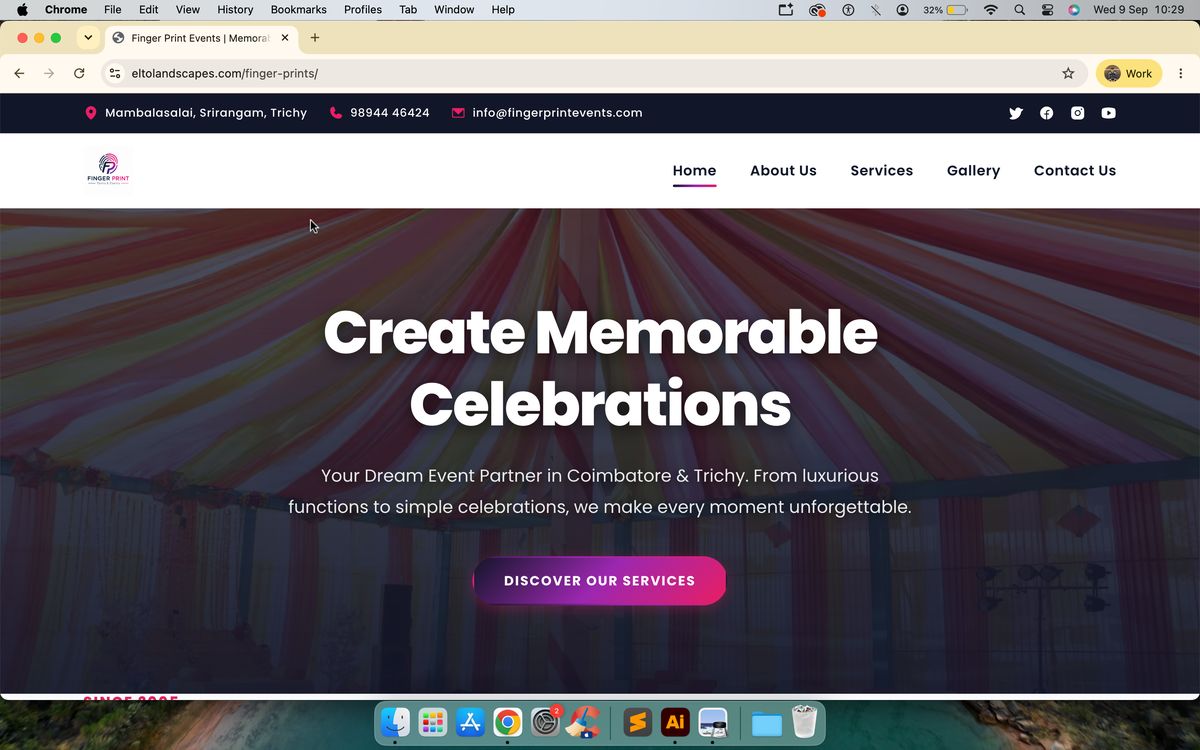Image resolution: width=1200 pixels, height=750 pixels.
Task: Open CCleaner from the dock
Action: pyautogui.click(x=583, y=722)
